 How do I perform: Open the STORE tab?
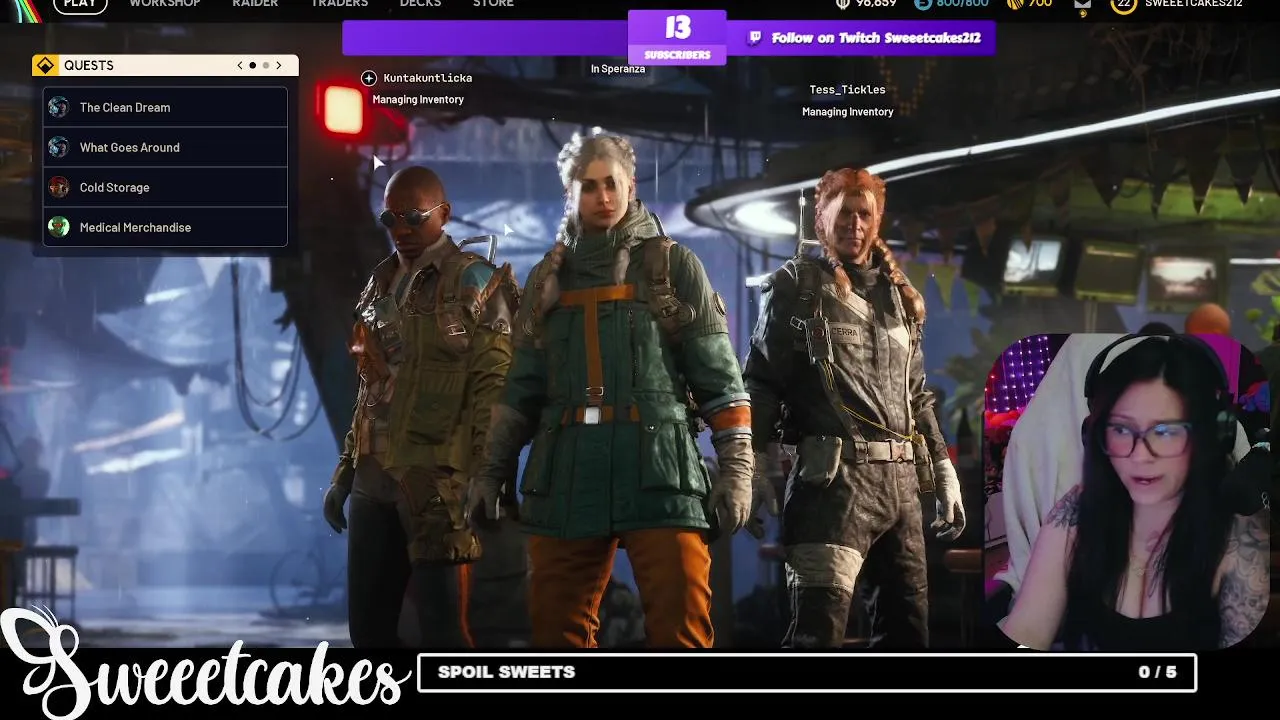click(493, 4)
